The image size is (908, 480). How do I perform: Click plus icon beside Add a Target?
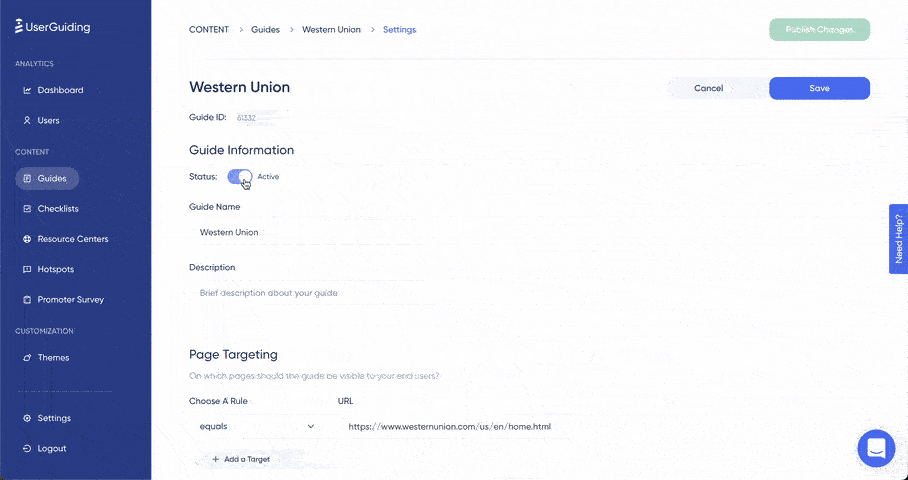tap(215, 459)
